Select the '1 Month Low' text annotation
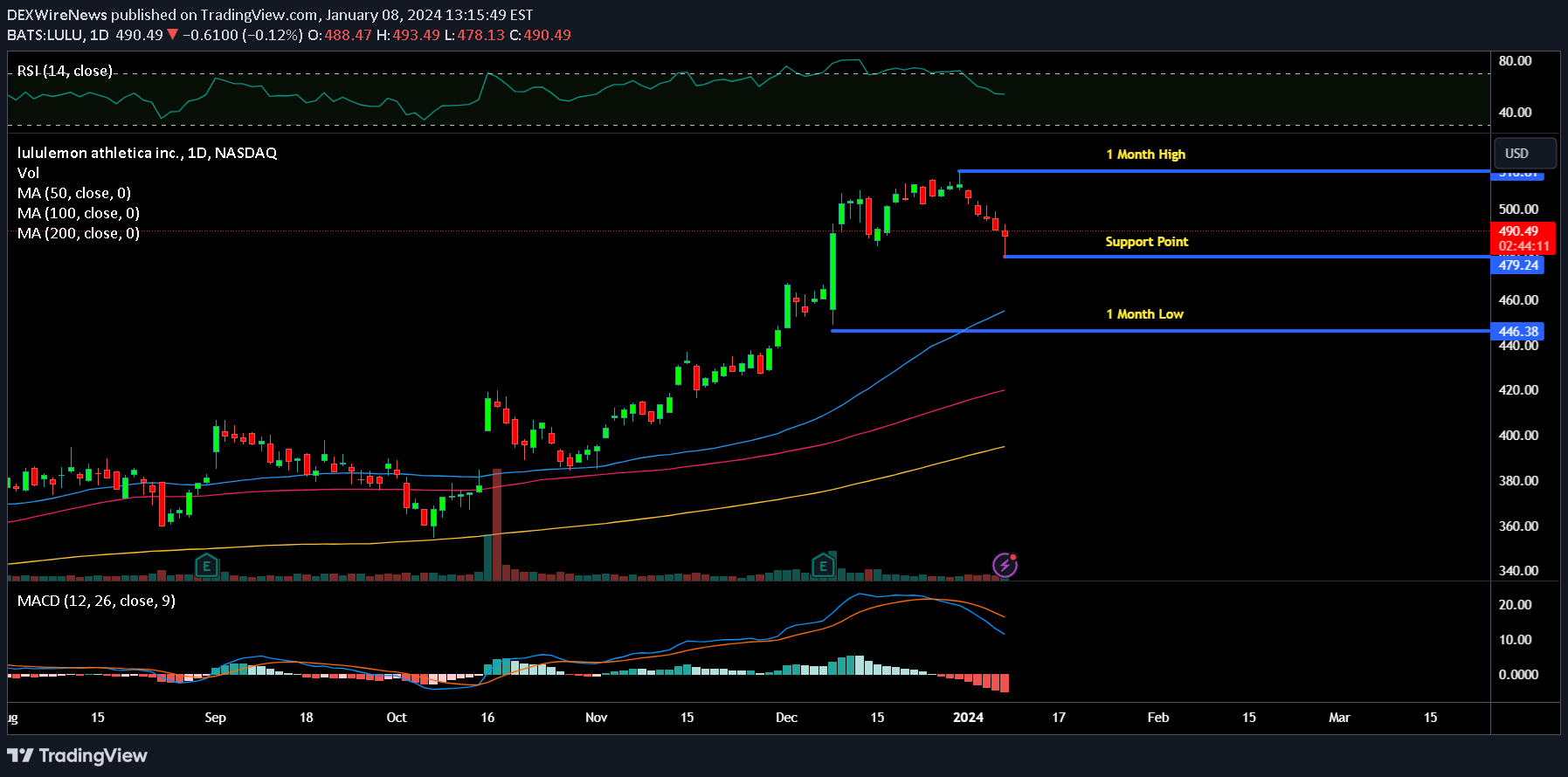 click(1144, 314)
